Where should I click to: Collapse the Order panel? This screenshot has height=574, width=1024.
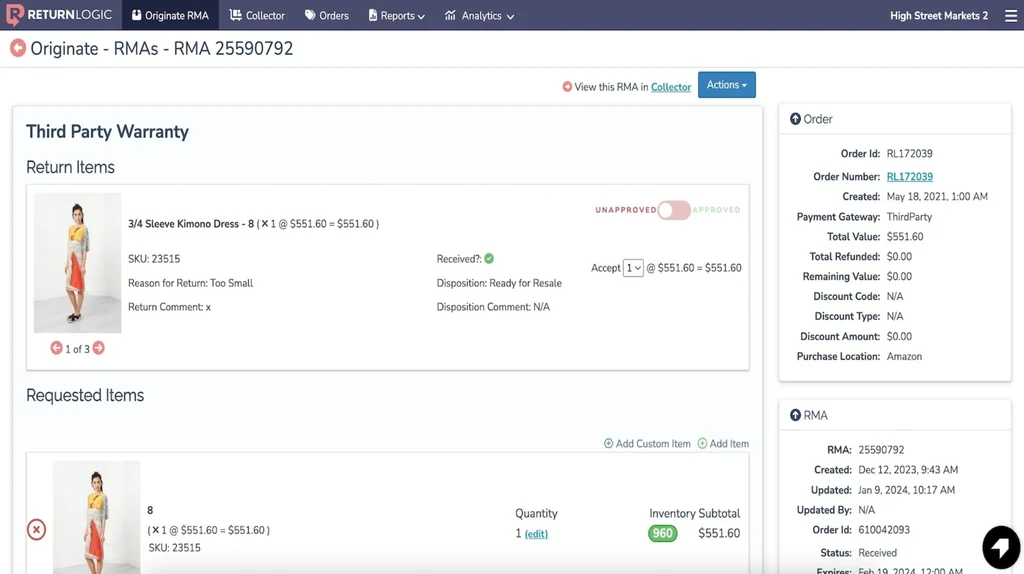coord(795,119)
